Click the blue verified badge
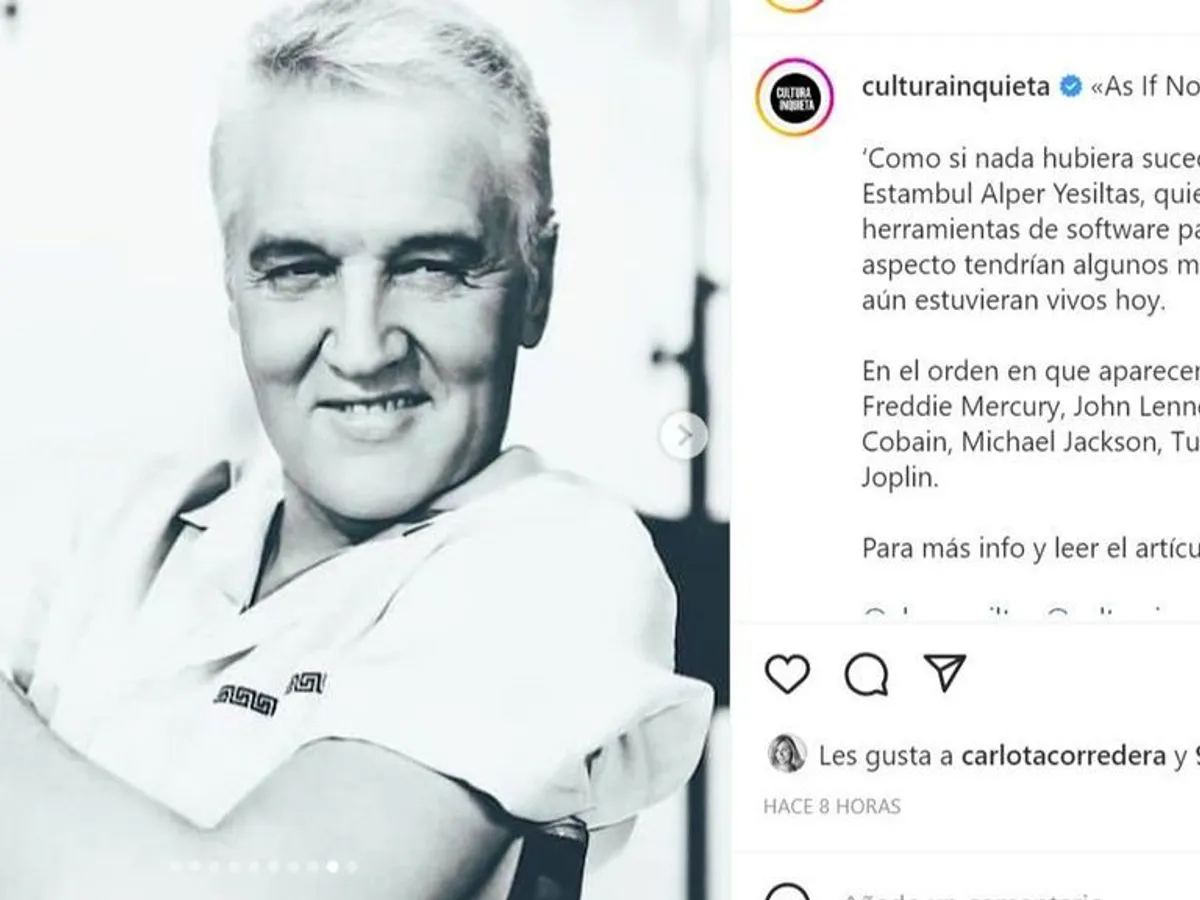1200x900 pixels. point(1070,87)
